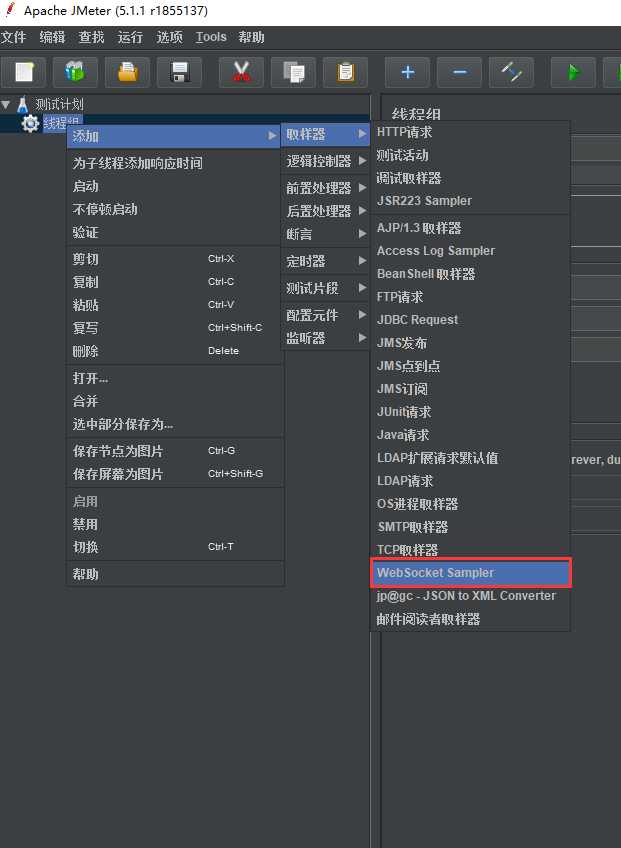Select 启动 in context menu

(x=175, y=187)
